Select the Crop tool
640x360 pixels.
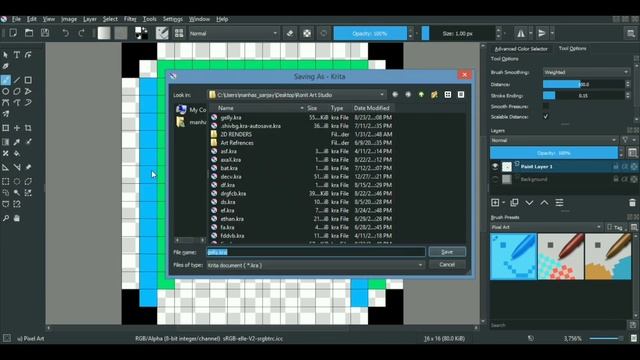(28, 128)
